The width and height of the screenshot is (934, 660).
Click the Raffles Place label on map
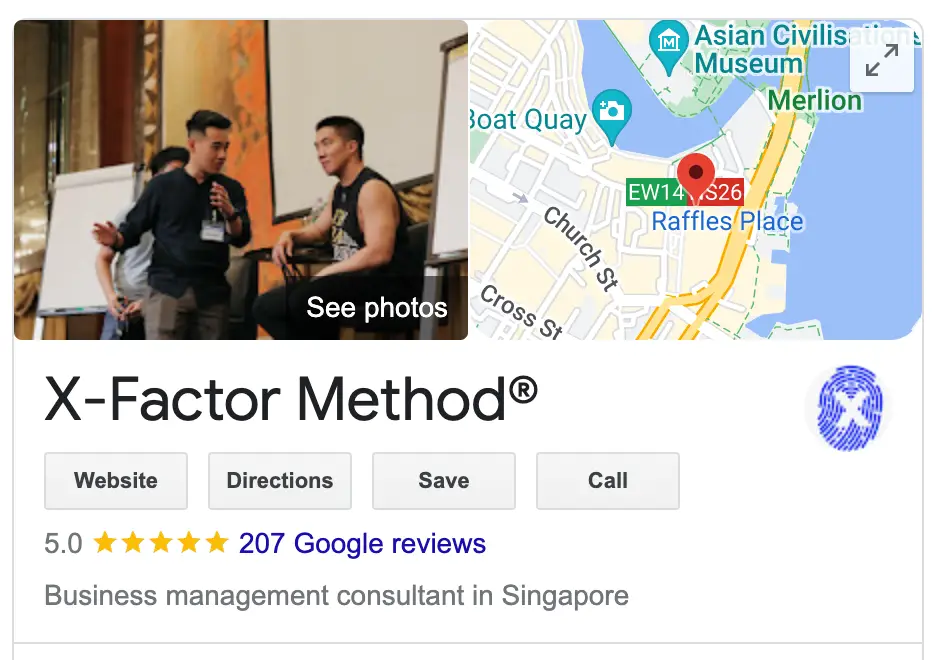[727, 222]
